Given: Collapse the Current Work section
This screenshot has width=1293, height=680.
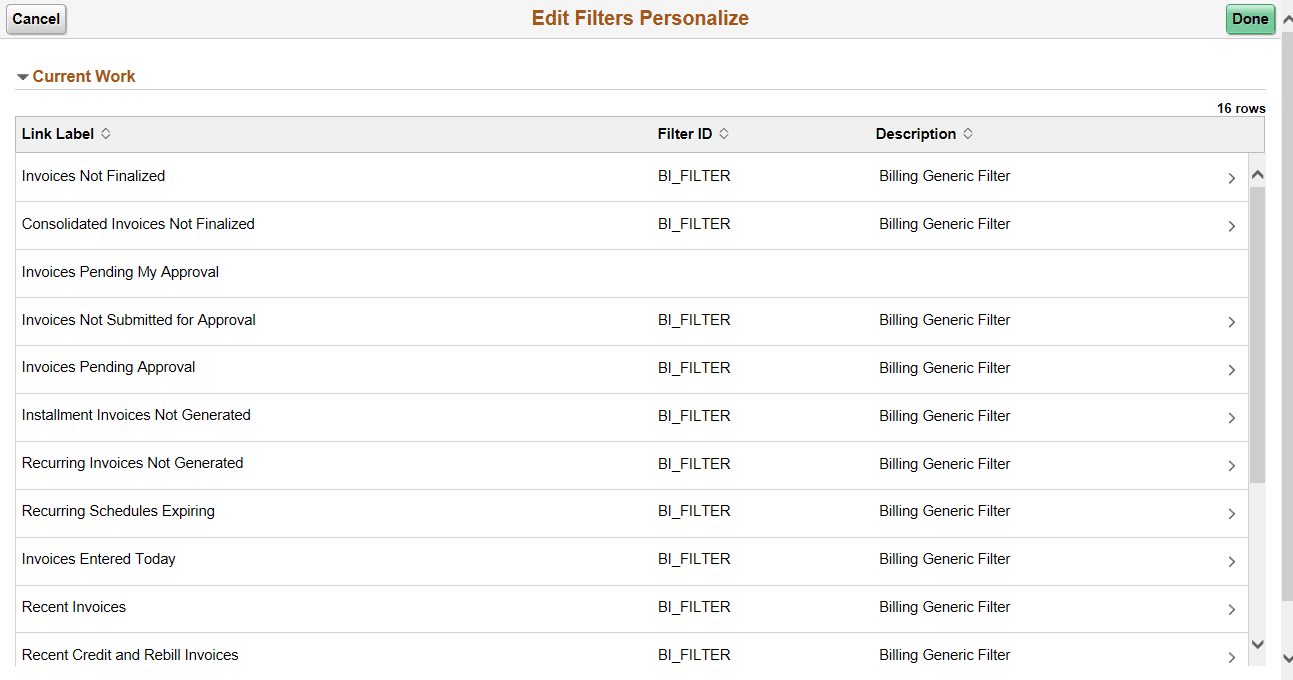Looking at the screenshot, I should (x=22, y=76).
